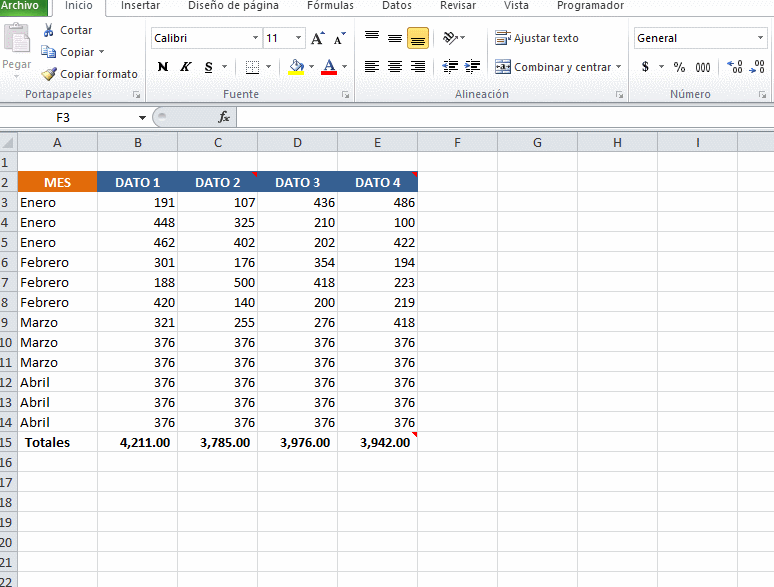Image resolution: width=774 pixels, height=587 pixels.
Task: Apply accounting $ format
Action: [645, 67]
